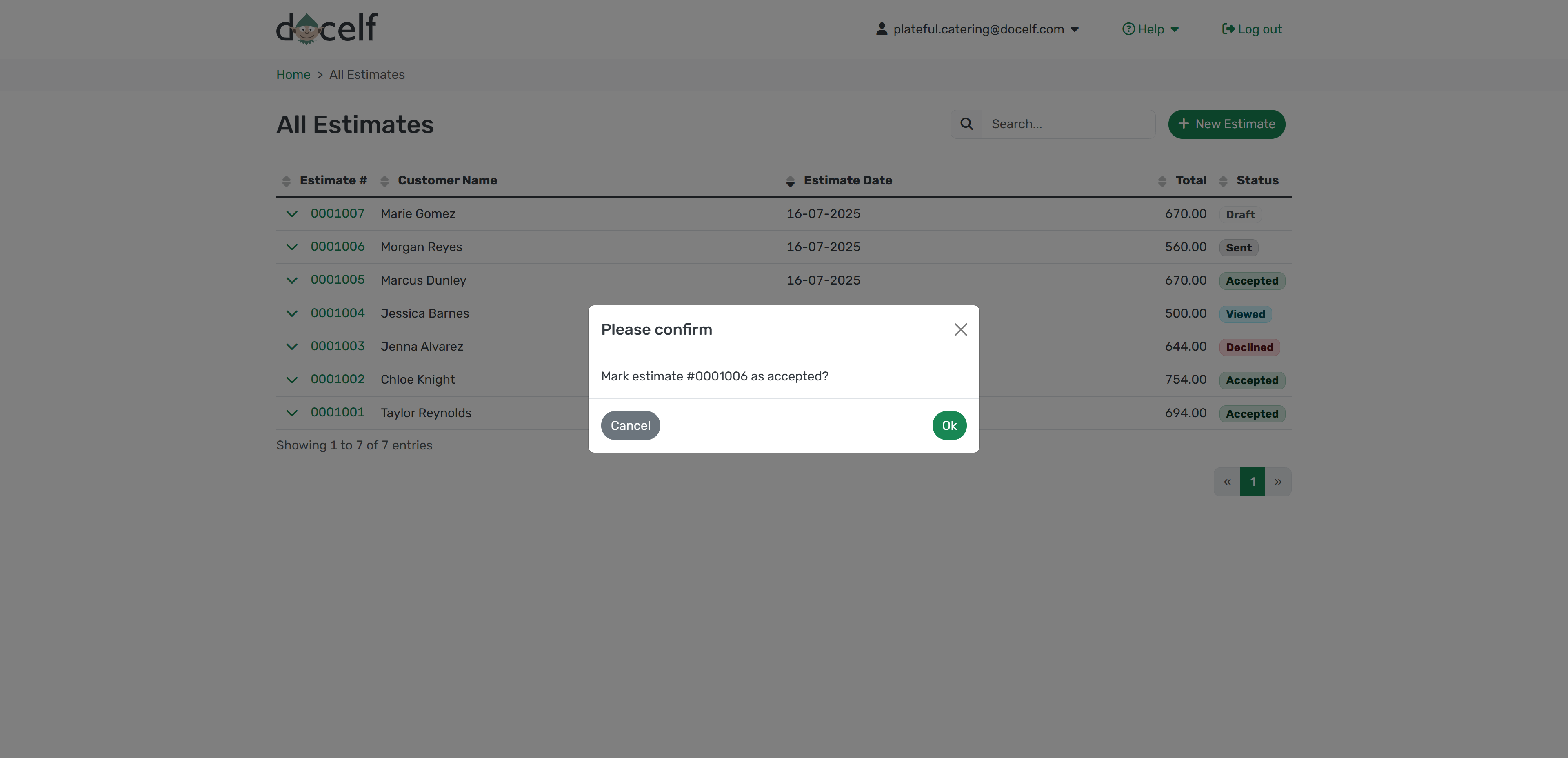Click the Declined status badge

coord(1249,348)
